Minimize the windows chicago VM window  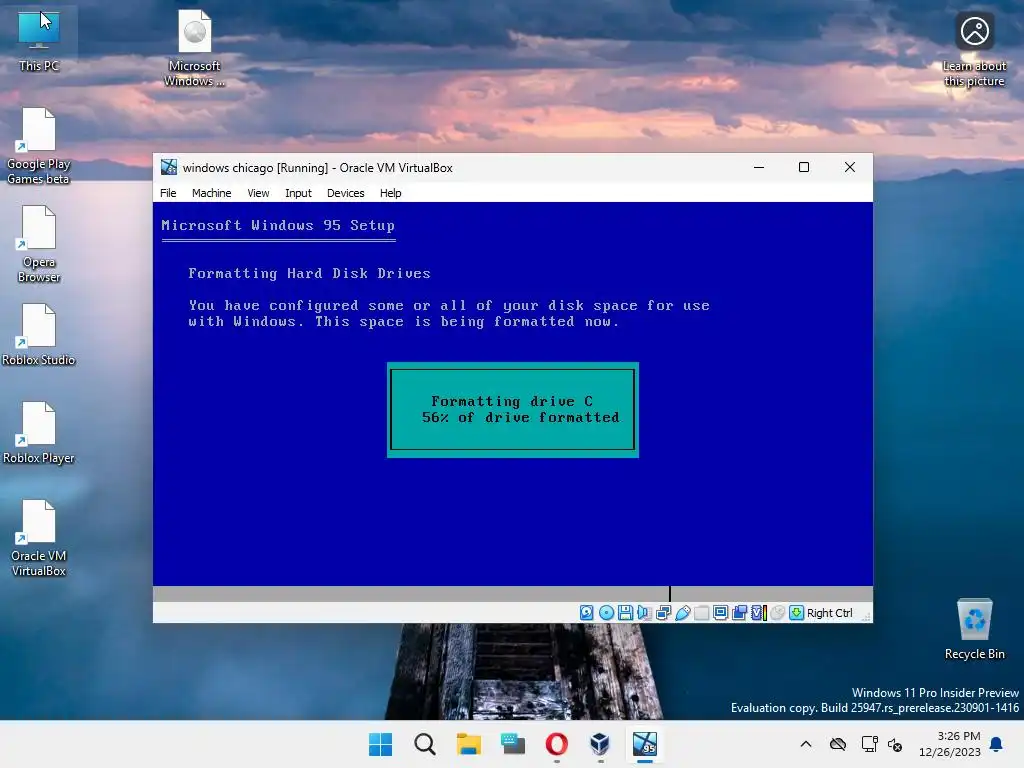point(759,167)
